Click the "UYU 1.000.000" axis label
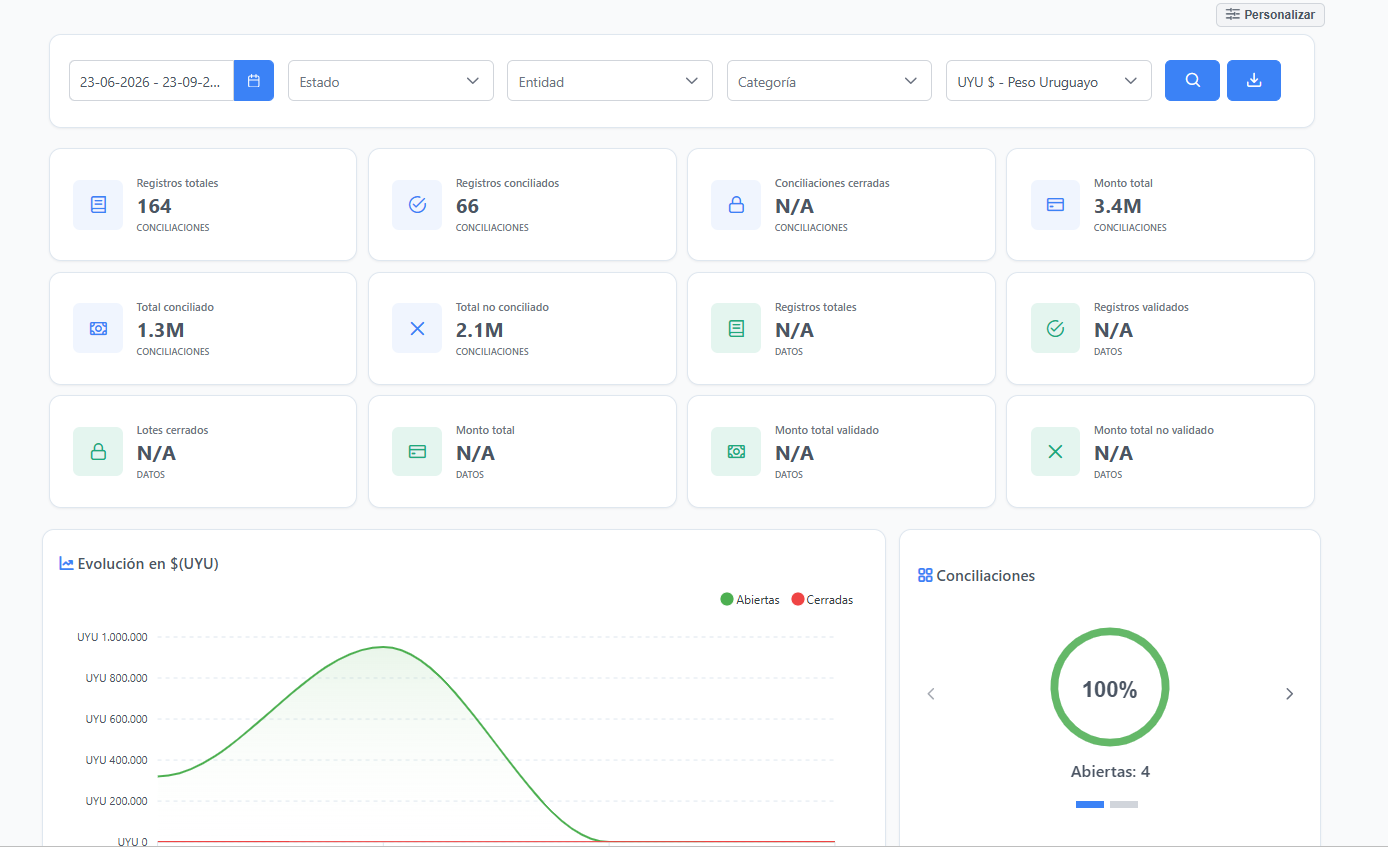The image size is (1388, 847). coord(113,637)
